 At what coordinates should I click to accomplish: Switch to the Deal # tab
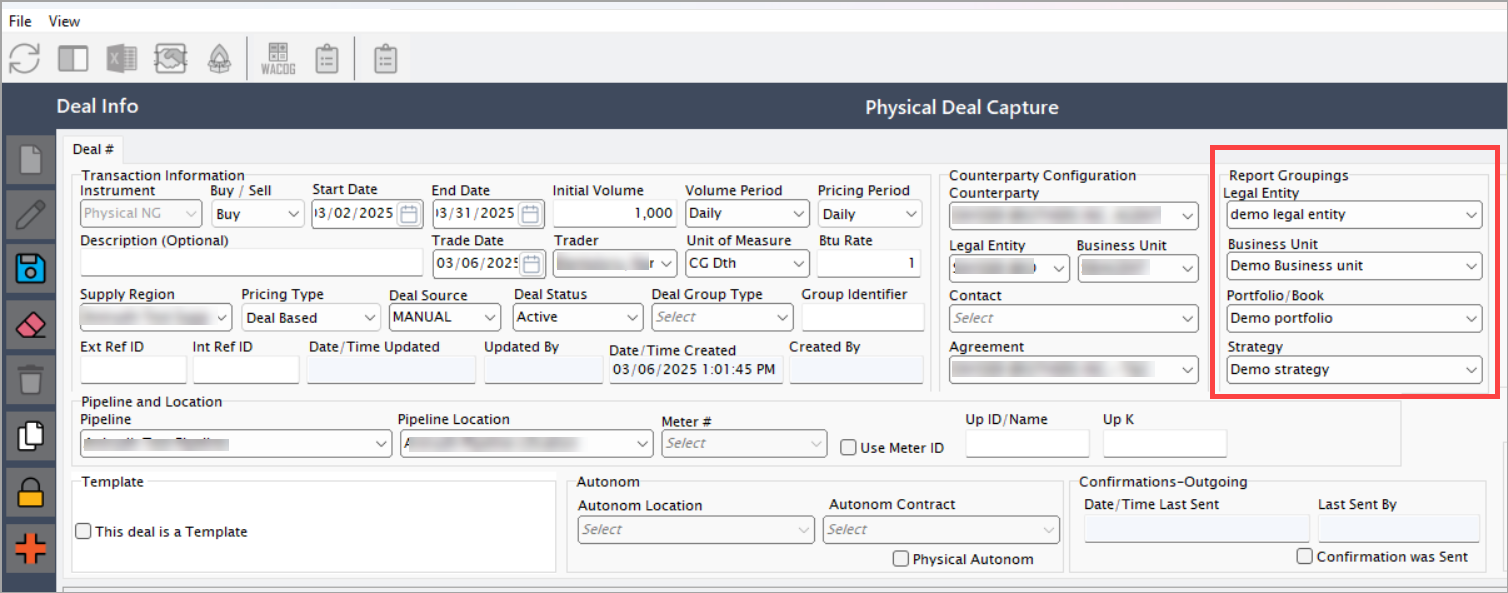[x=93, y=149]
